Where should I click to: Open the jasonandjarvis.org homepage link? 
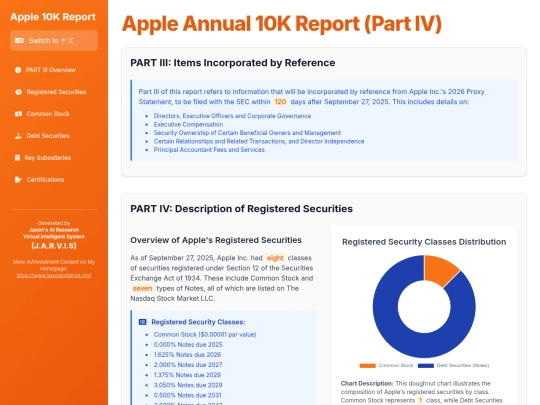click(x=54, y=276)
